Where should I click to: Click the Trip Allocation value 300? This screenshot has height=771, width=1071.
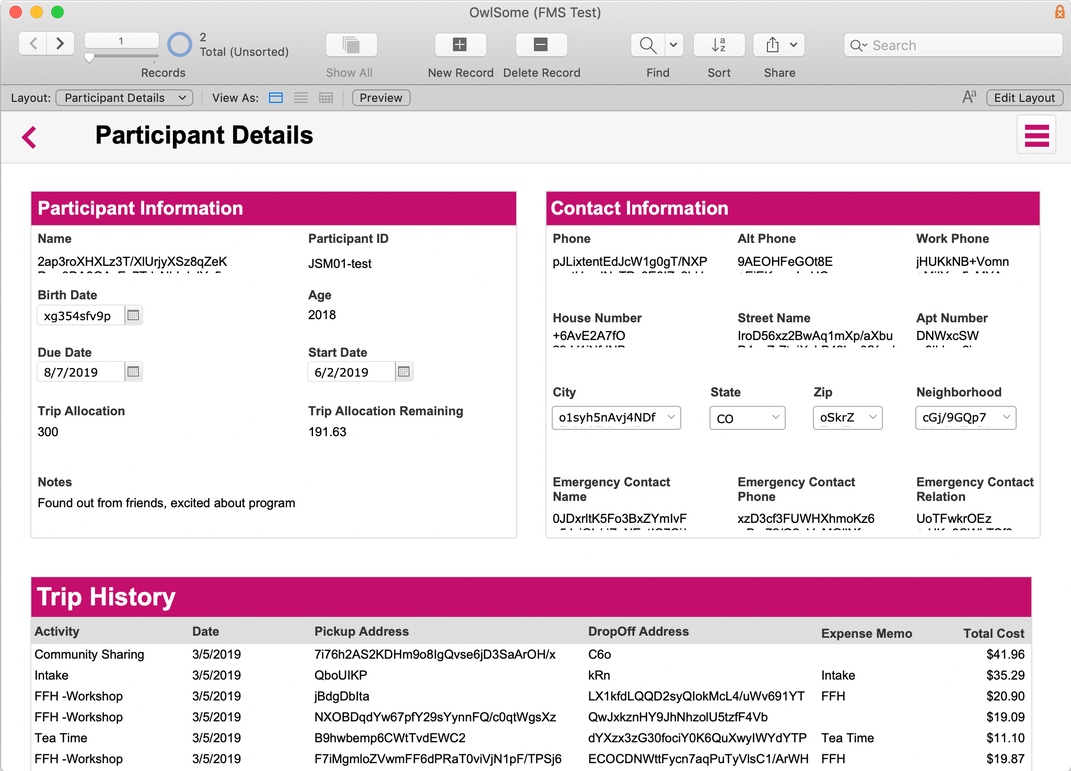[x=48, y=432]
